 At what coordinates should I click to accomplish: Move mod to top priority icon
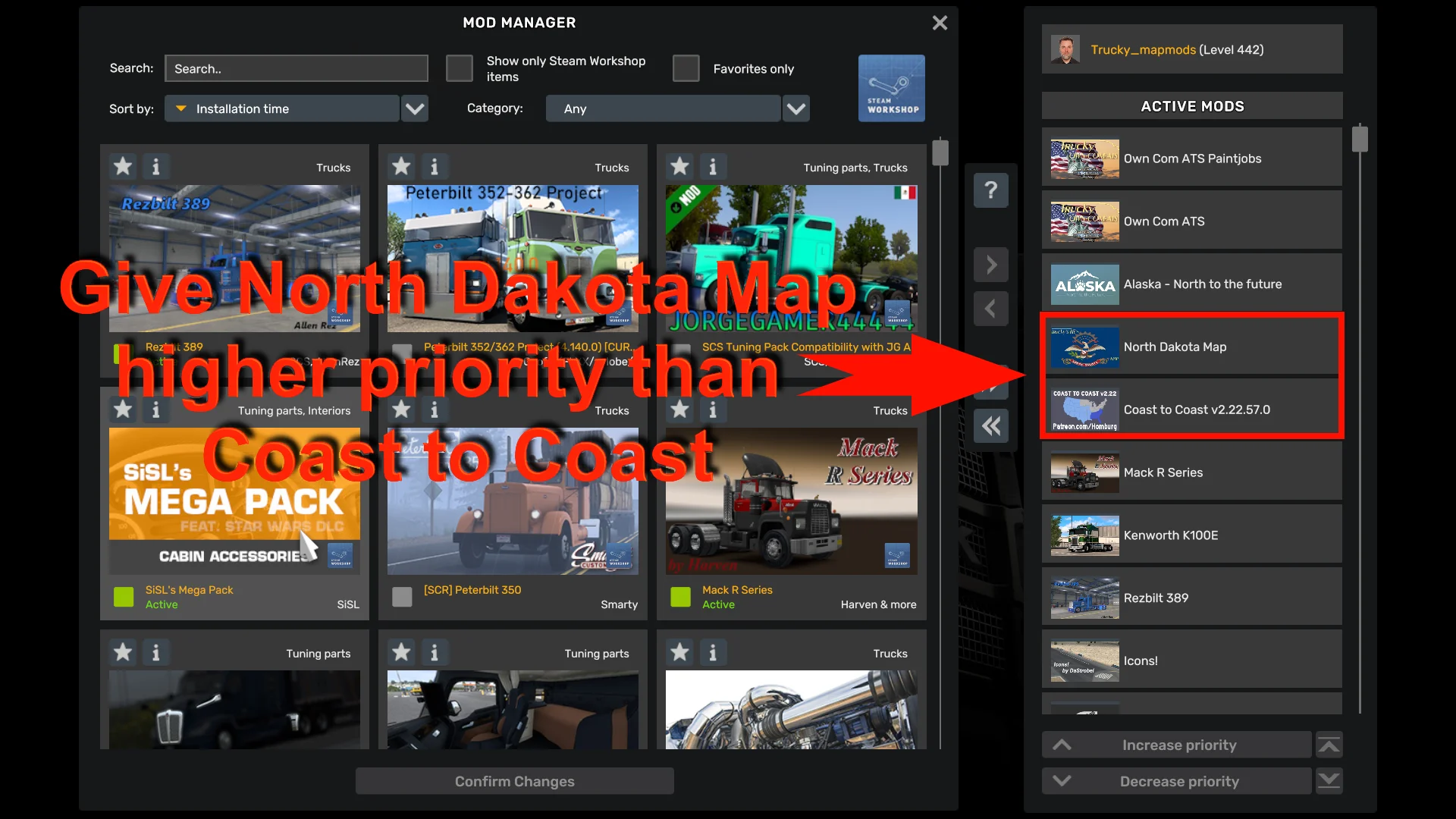tap(1329, 745)
